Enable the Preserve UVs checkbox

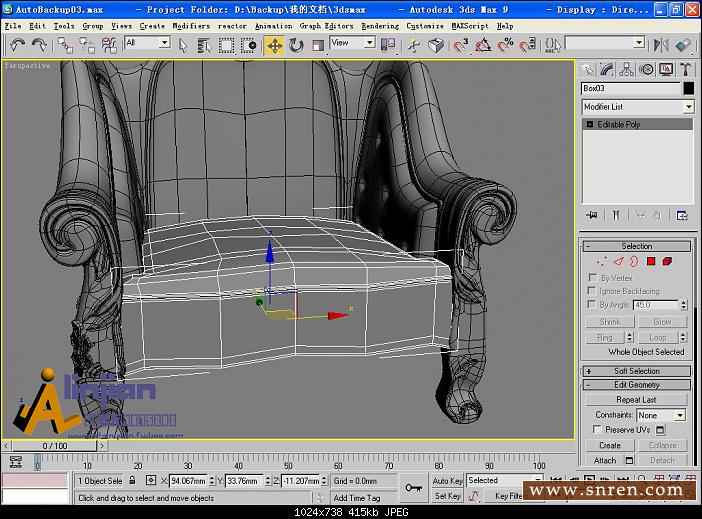(597, 429)
